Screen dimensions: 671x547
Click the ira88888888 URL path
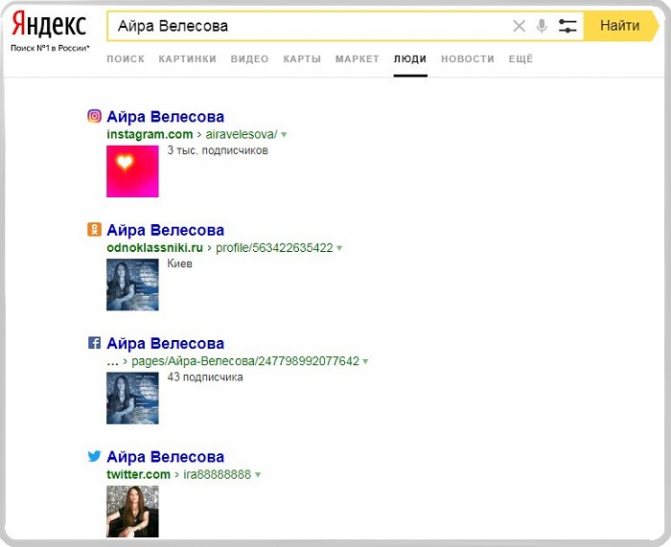(x=217, y=474)
